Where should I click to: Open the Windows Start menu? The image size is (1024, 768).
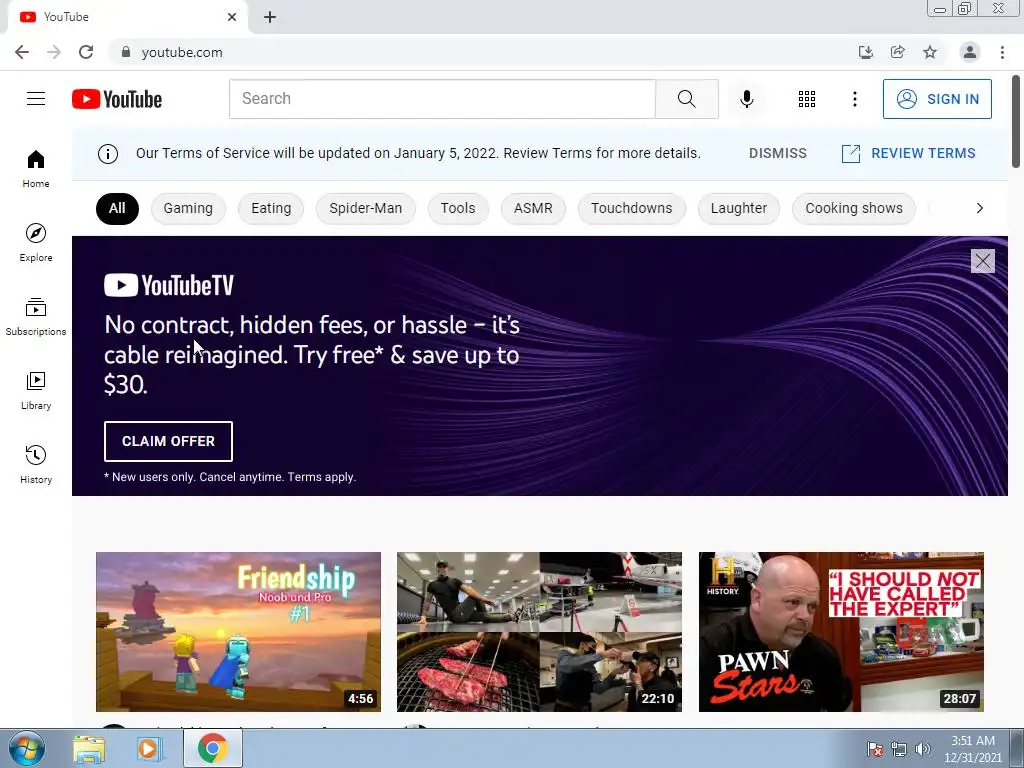(26, 748)
